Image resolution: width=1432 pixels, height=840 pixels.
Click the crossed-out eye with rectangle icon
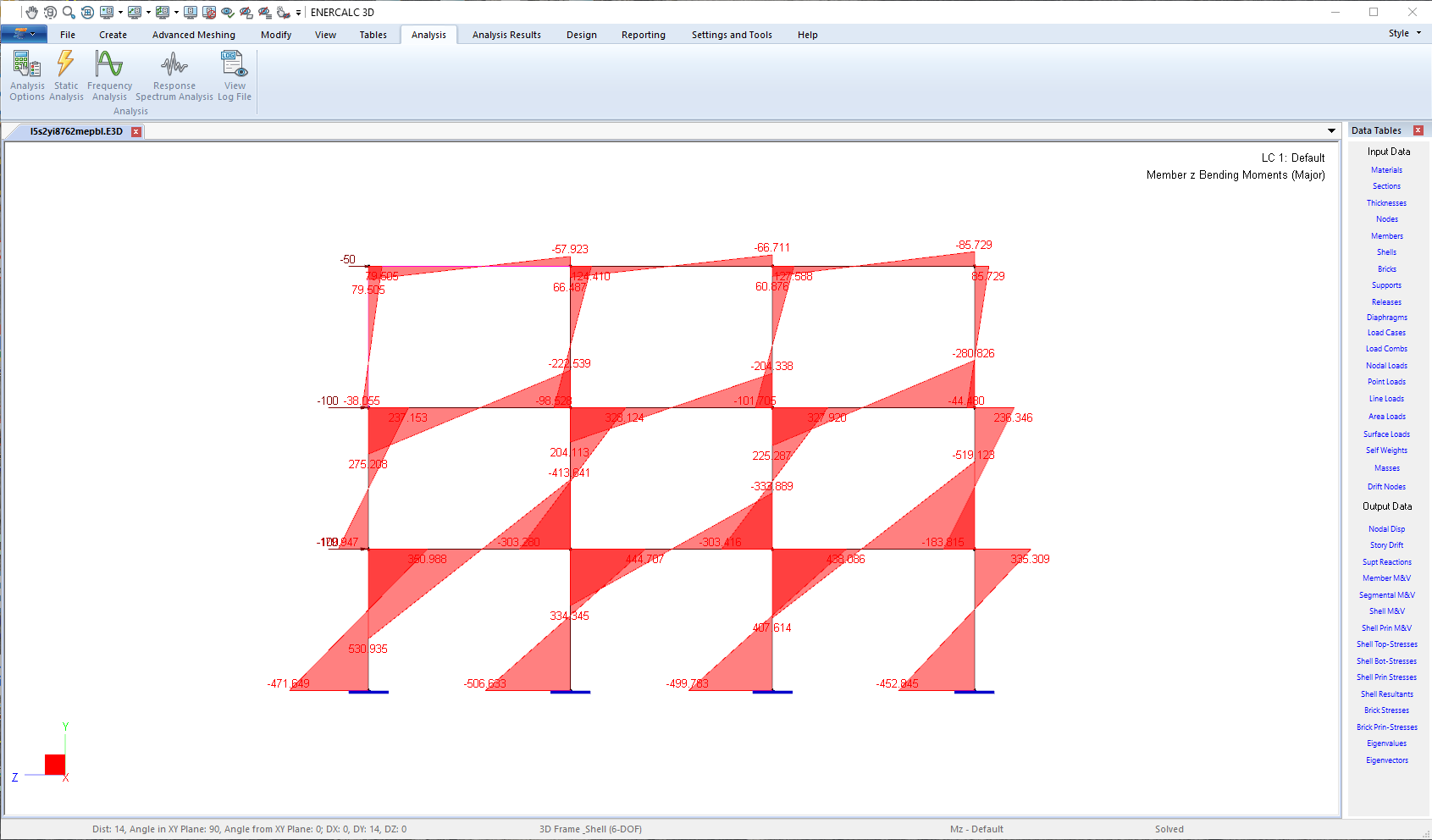pyautogui.click(x=246, y=12)
